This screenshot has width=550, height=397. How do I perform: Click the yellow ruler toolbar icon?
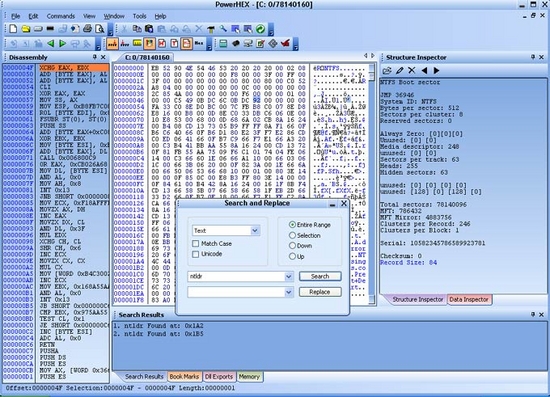pyautogui.click(x=137, y=43)
